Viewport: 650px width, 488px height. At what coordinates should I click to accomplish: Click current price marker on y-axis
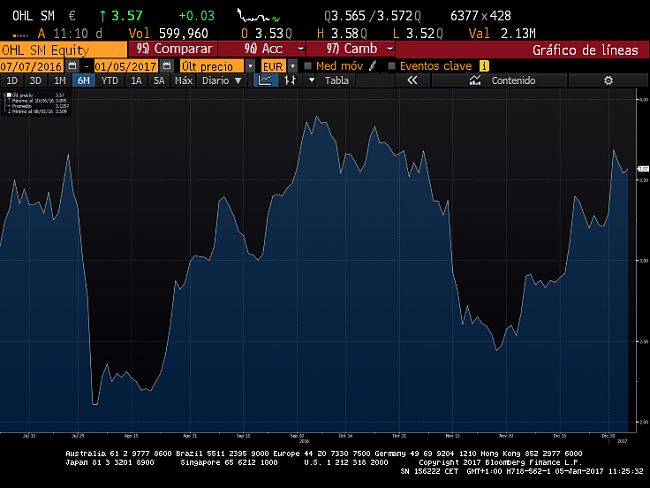click(x=643, y=169)
